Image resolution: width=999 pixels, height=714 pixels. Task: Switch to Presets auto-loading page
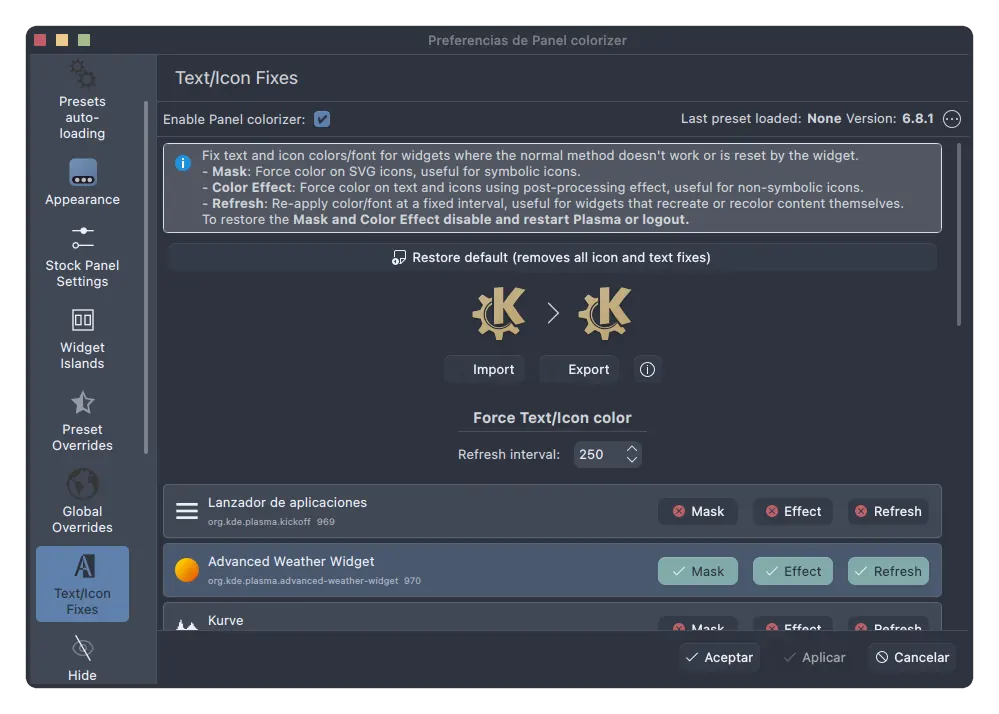click(x=83, y=101)
